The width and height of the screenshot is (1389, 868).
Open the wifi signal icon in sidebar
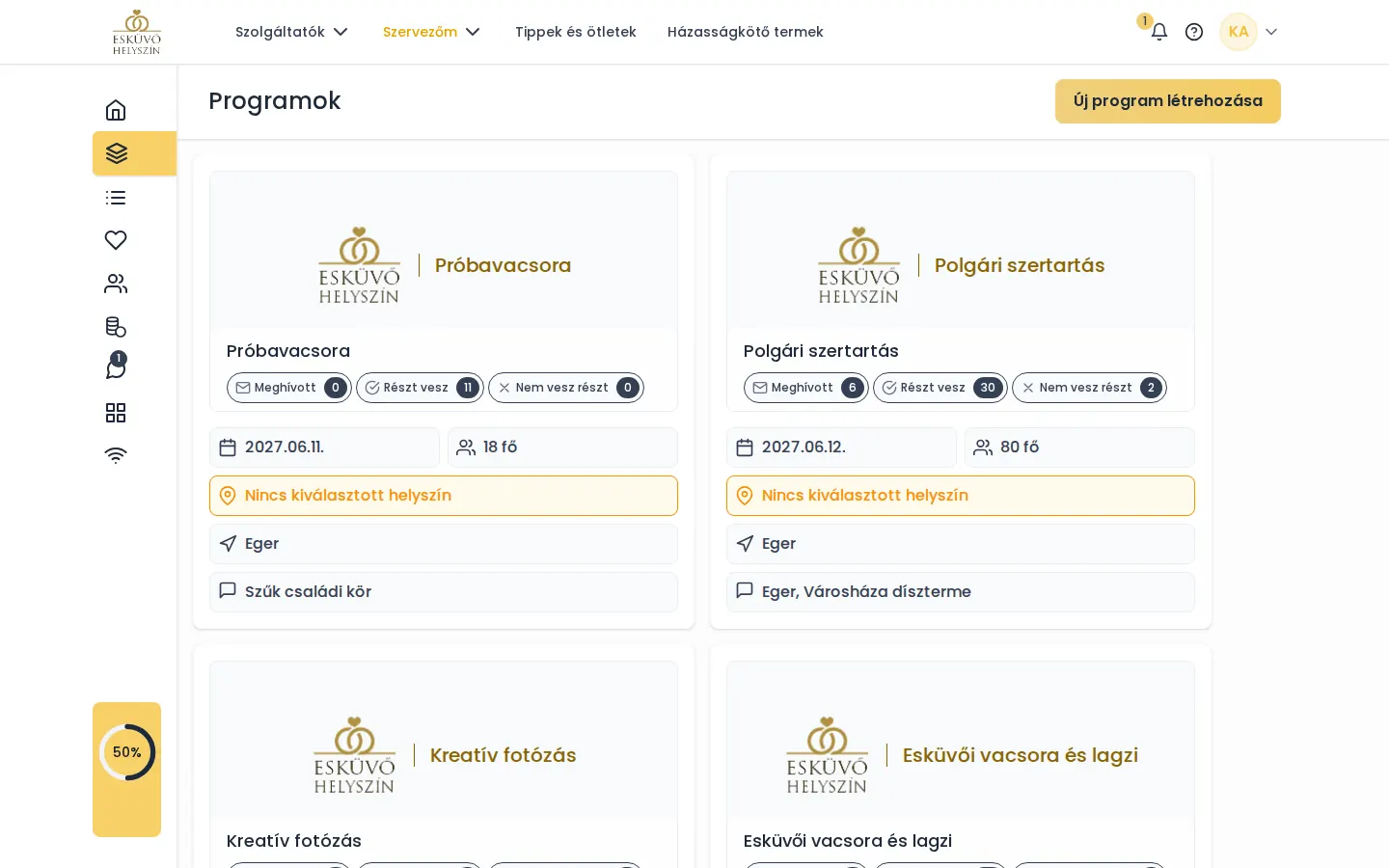pyautogui.click(x=116, y=455)
